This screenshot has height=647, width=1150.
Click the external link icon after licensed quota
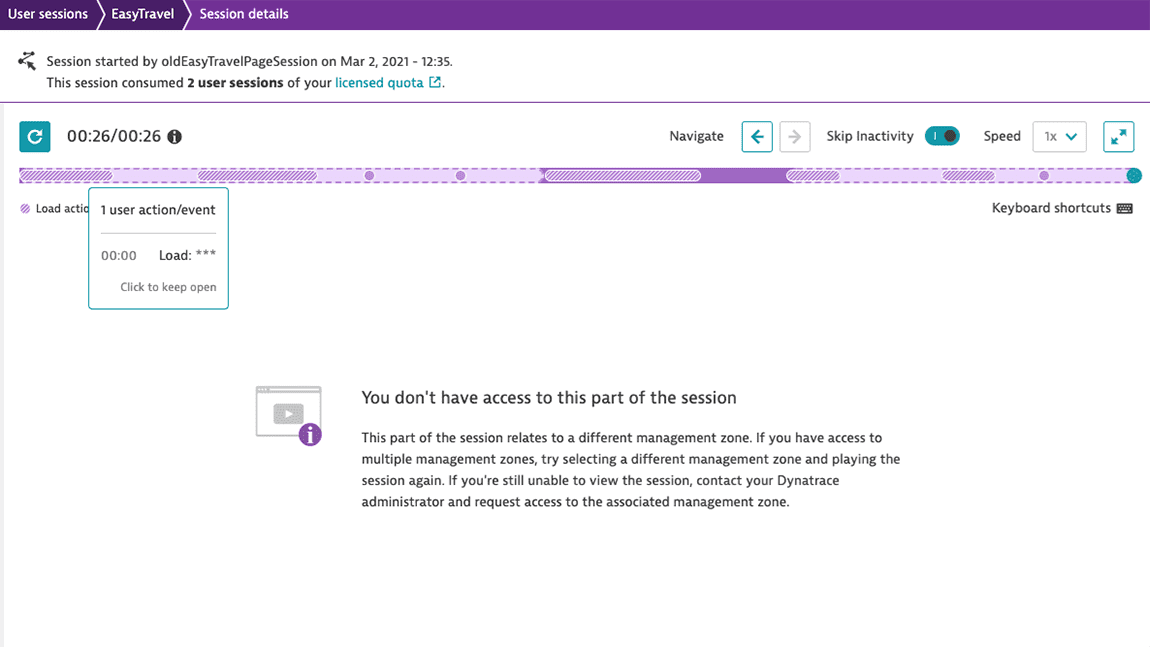coord(435,83)
